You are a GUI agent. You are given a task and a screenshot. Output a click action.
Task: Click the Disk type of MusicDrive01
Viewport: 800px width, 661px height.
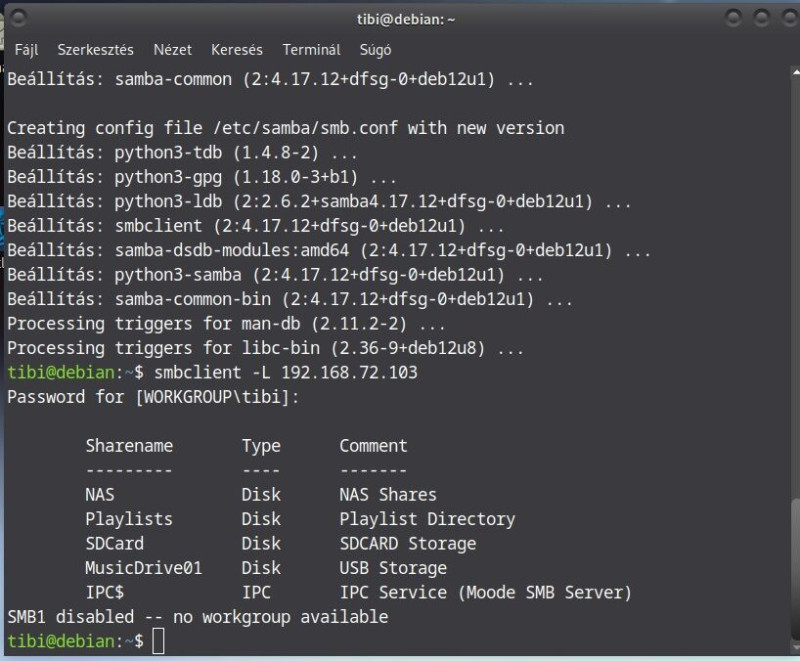coord(261,568)
